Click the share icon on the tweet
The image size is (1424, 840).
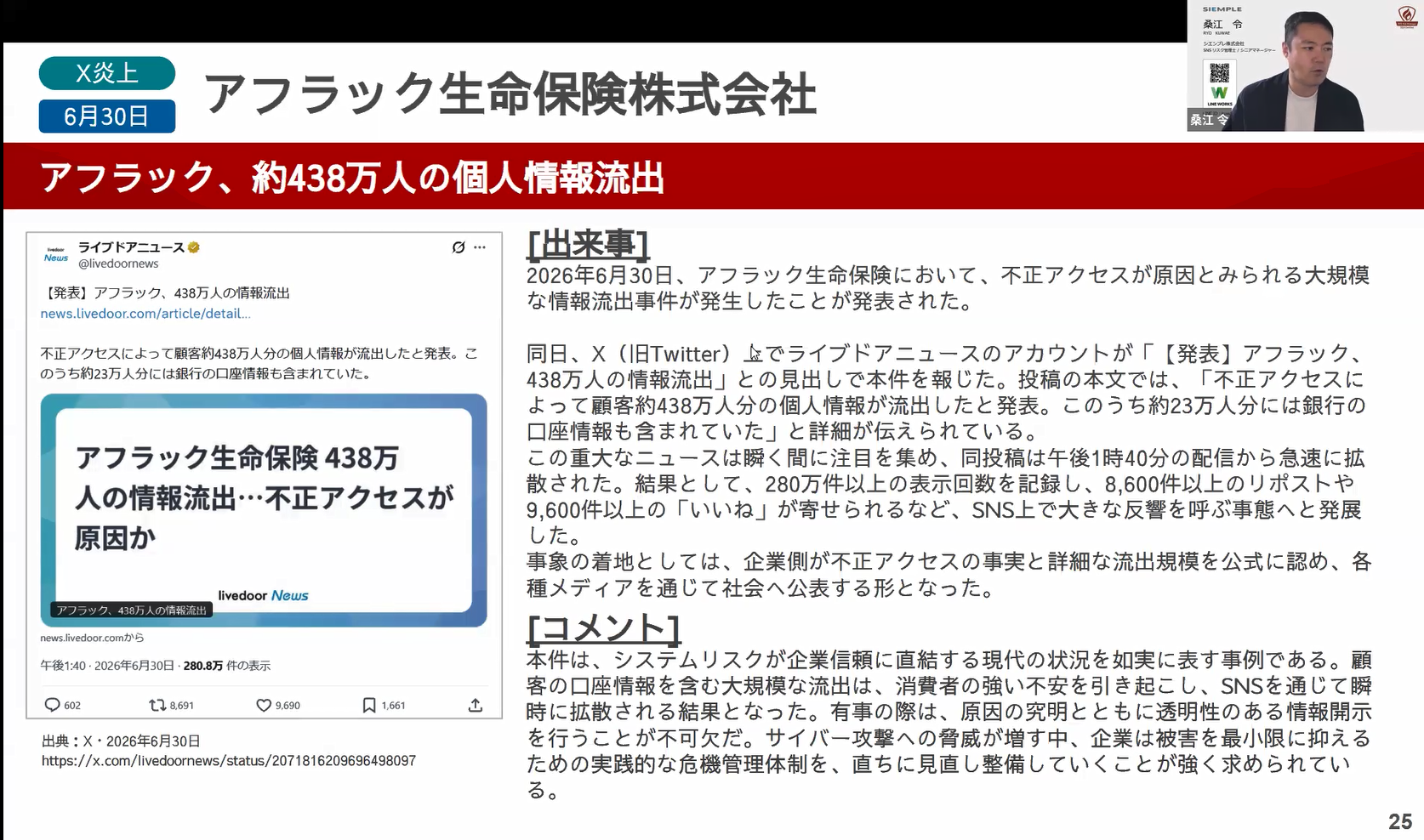coord(476,705)
